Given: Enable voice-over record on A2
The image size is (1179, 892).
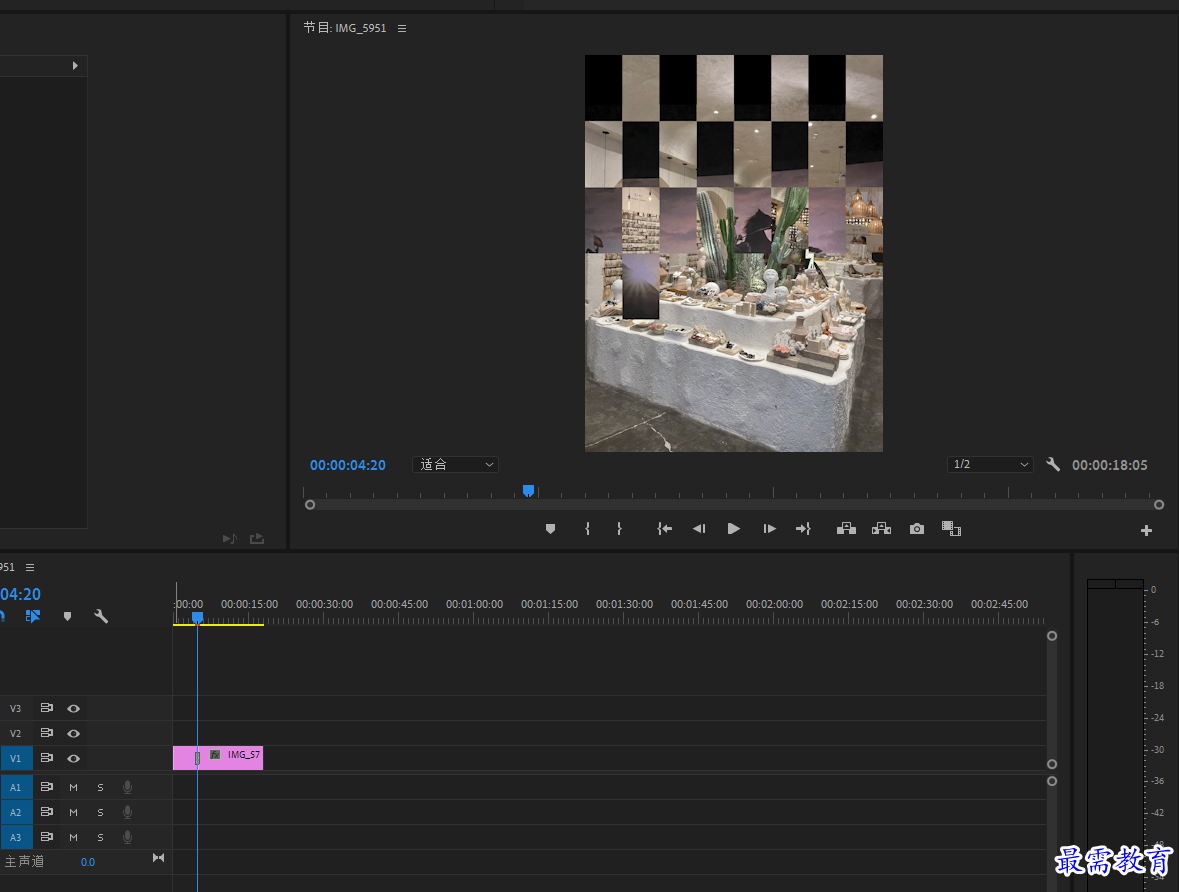Looking at the screenshot, I should [127, 812].
